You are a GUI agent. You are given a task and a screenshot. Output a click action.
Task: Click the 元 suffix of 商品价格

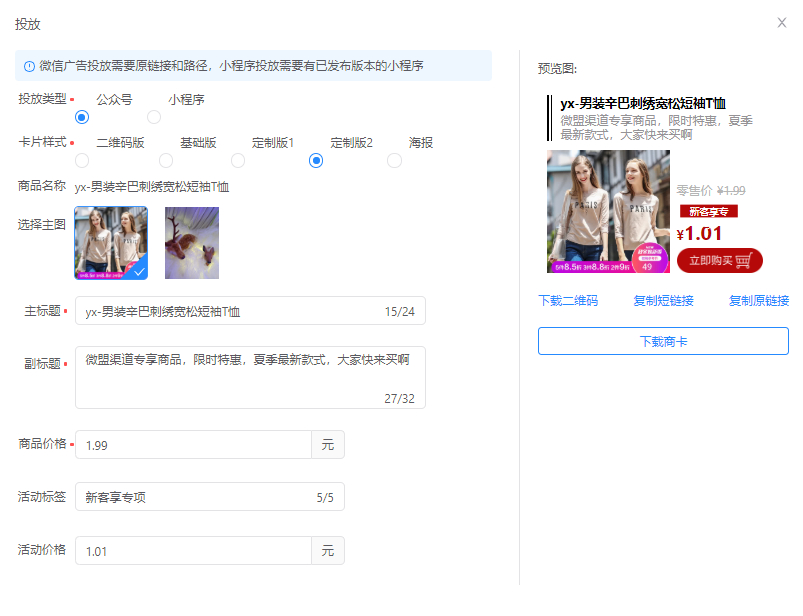328,444
